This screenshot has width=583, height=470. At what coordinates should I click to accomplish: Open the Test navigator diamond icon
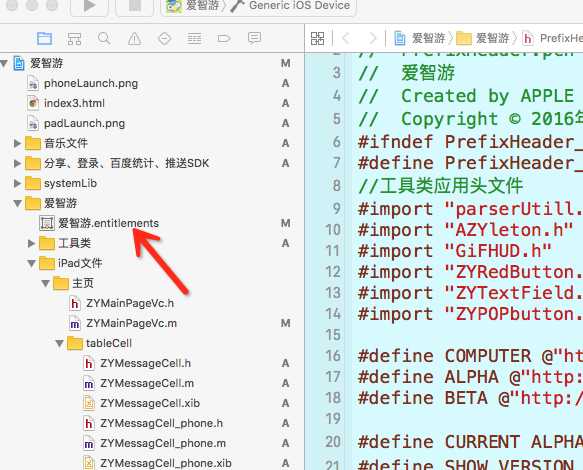[164, 38]
